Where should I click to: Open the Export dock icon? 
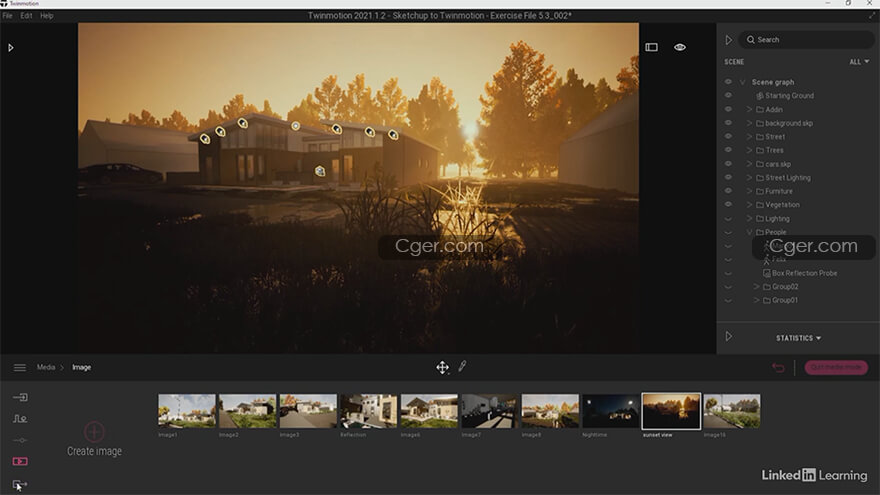pos(20,483)
